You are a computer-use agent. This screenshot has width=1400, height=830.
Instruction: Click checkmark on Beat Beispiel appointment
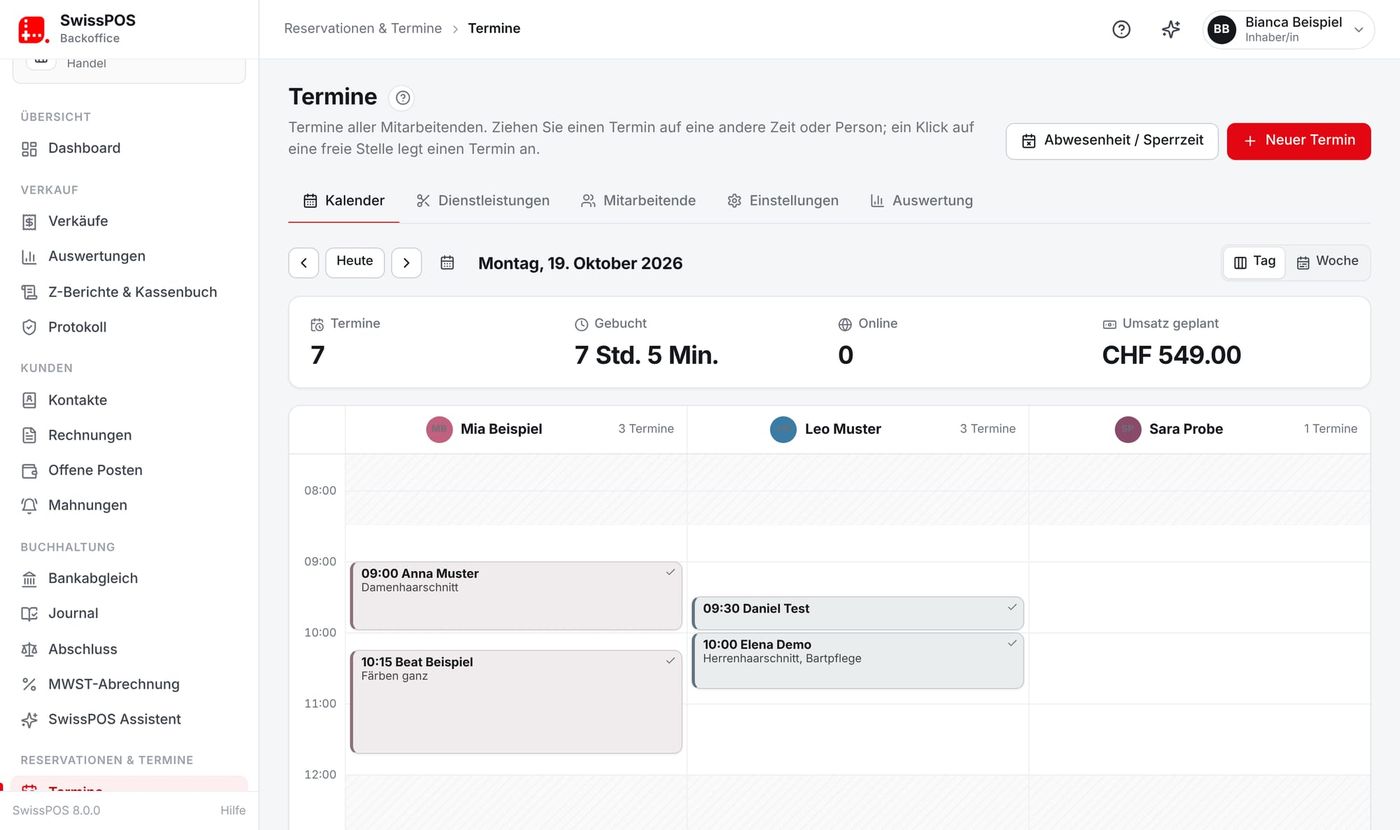[671, 660]
